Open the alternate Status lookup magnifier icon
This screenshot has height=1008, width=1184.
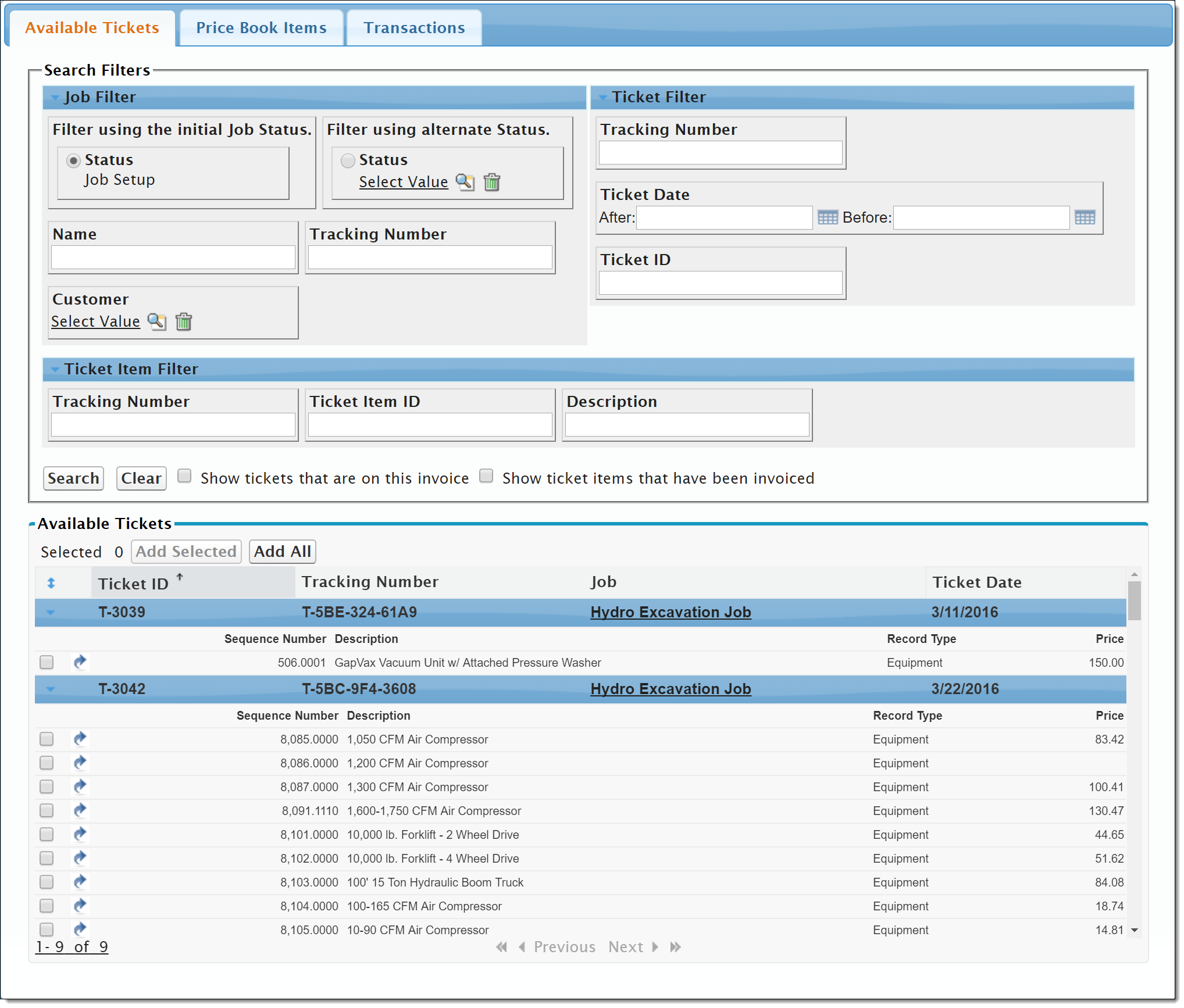465,182
